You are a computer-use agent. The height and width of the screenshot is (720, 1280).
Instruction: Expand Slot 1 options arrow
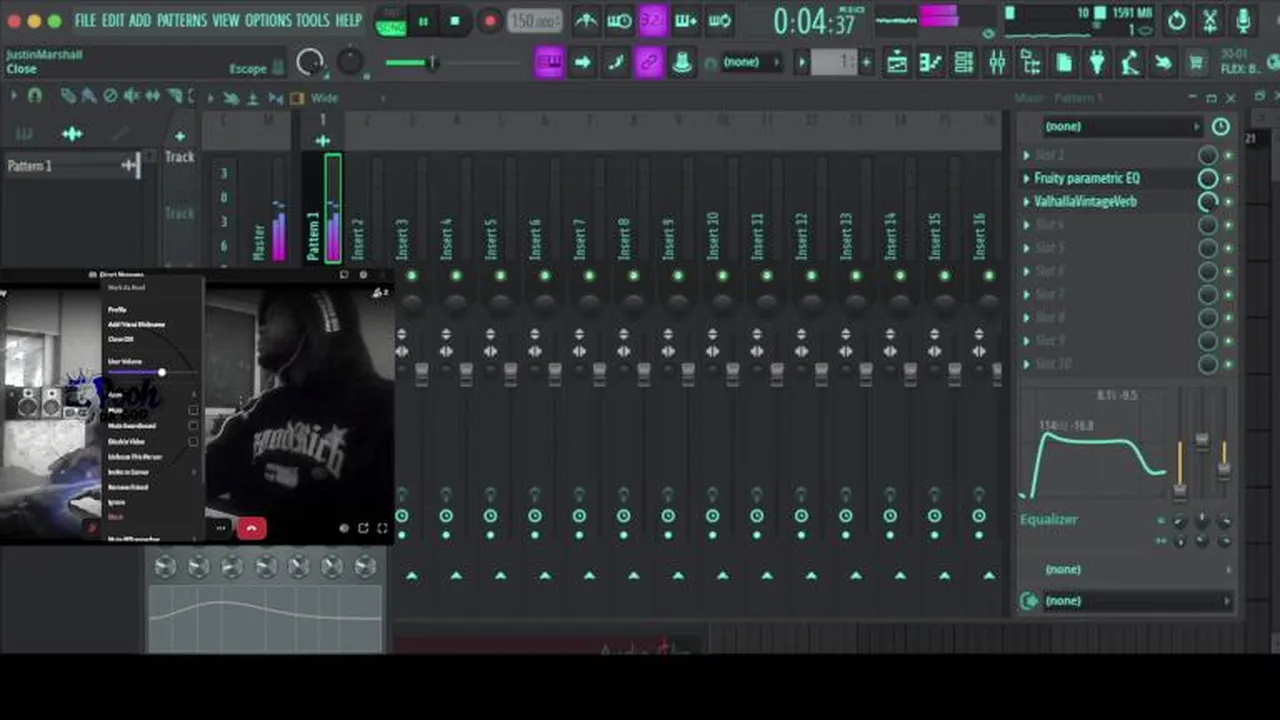pyautogui.click(x=1026, y=155)
